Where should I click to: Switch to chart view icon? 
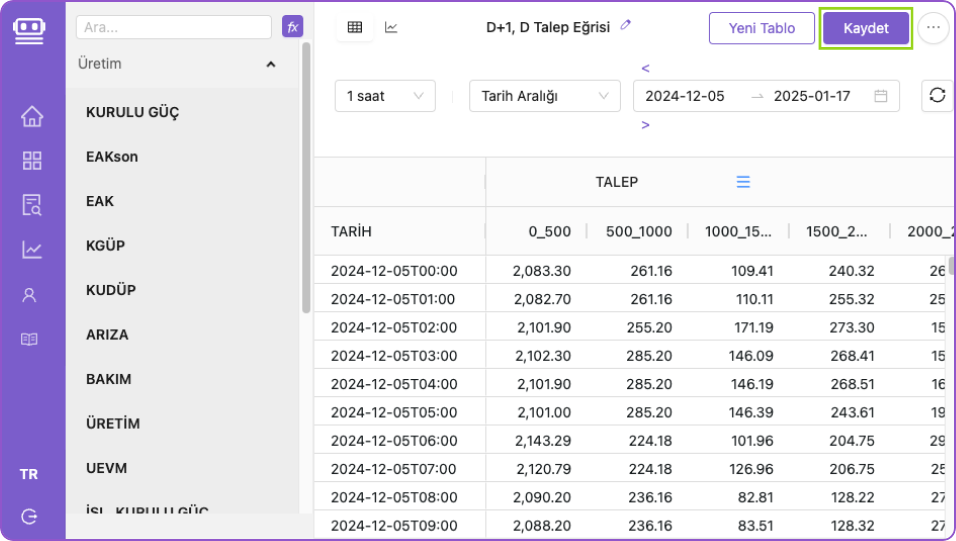(x=391, y=27)
